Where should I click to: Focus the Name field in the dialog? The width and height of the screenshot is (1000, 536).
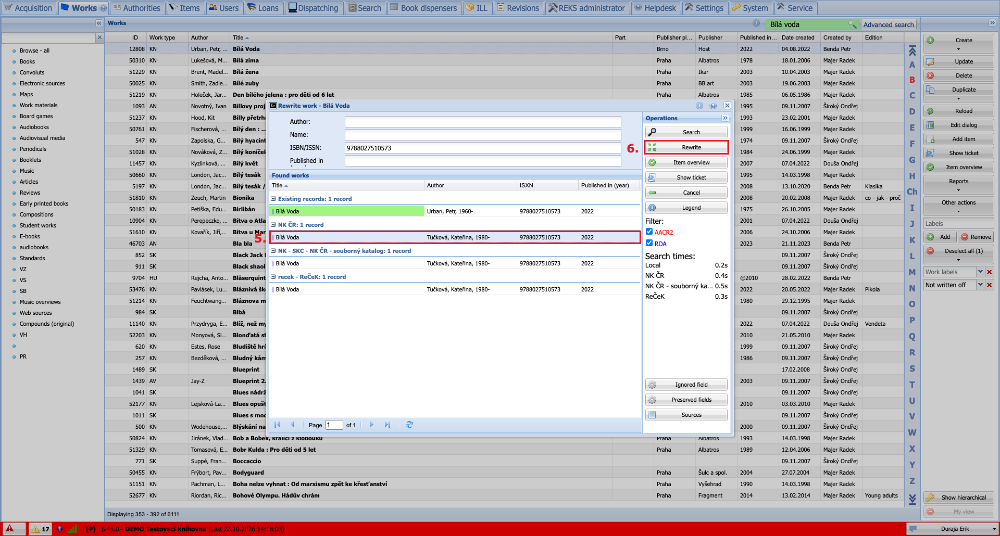(x=483, y=135)
